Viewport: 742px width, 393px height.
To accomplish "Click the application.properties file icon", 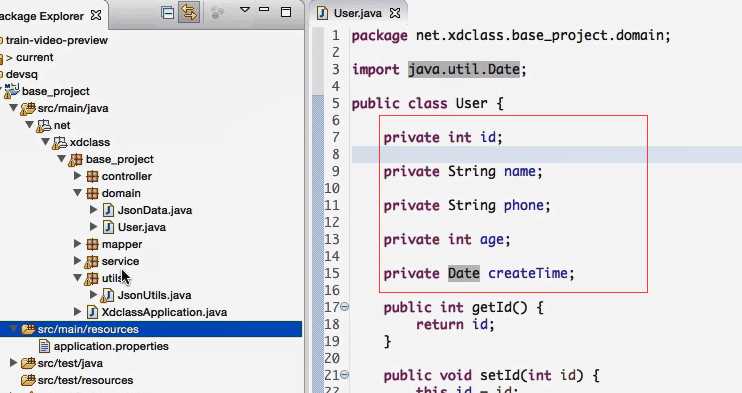I will [44, 346].
